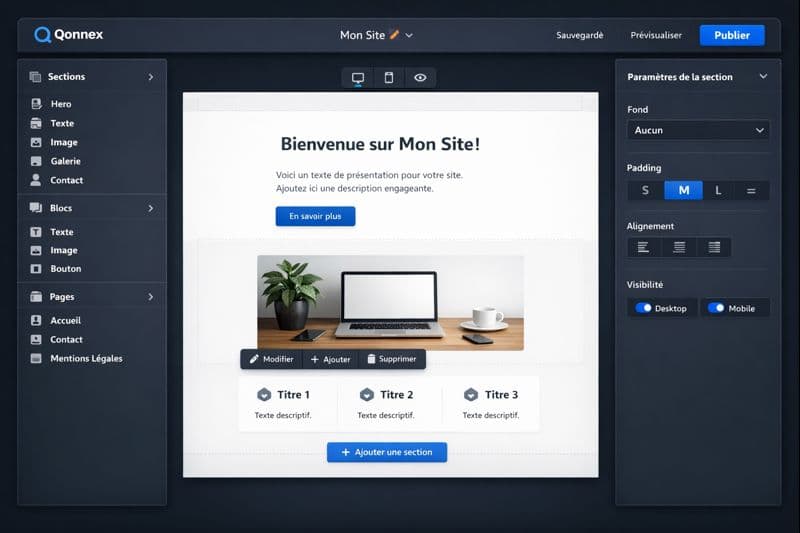Click the Contact icon under Sections
The image size is (800, 533).
click(x=36, y=180)
